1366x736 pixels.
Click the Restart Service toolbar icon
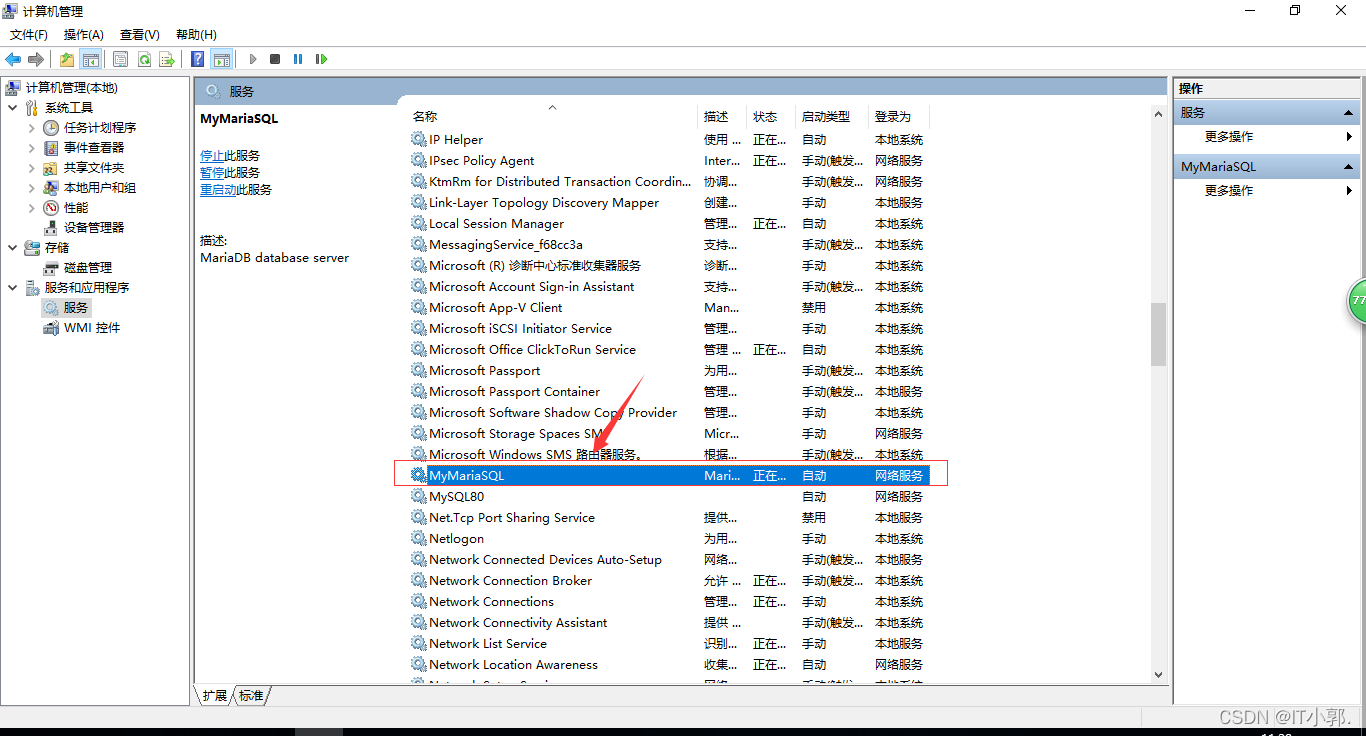pyautogui.click(x=321, y=59)
